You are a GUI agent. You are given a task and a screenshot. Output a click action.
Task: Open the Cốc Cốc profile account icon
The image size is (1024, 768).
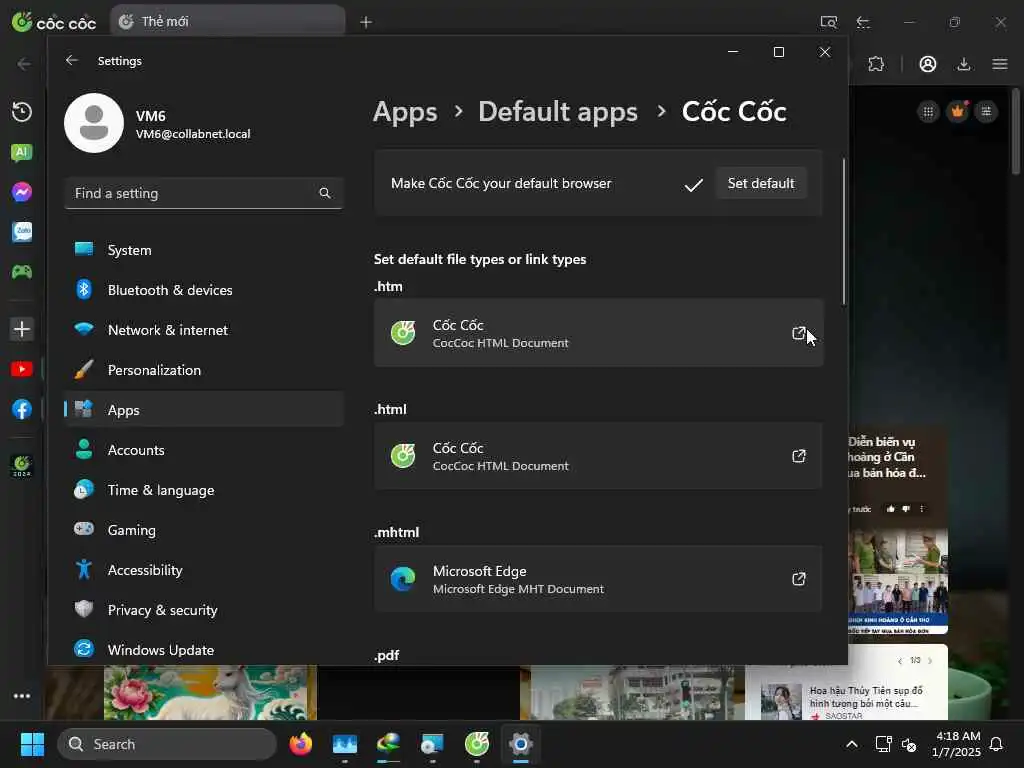tap(928, 64)
